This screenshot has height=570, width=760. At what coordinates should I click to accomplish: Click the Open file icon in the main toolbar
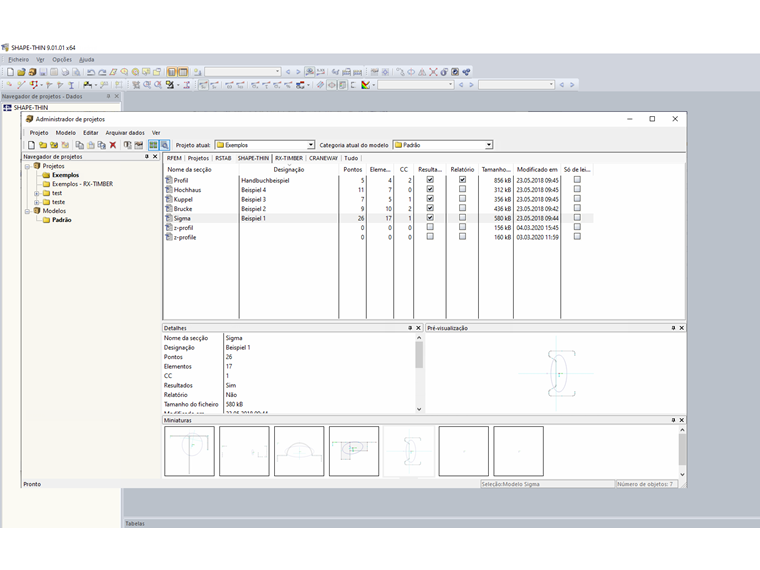pyautogui.click(x=21, y=72)
